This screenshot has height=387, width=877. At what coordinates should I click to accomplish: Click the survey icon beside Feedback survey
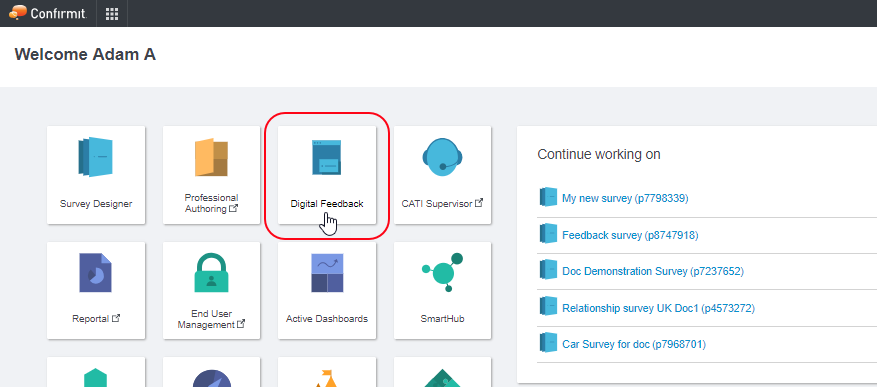click(x=548, y=234)
